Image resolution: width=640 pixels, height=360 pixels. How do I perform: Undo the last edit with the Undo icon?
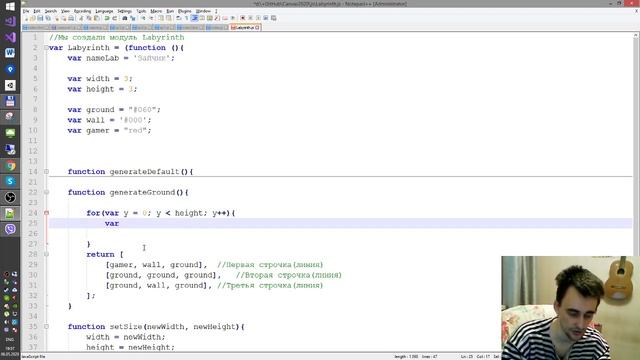pyautogui.click(x=107, y=18)
